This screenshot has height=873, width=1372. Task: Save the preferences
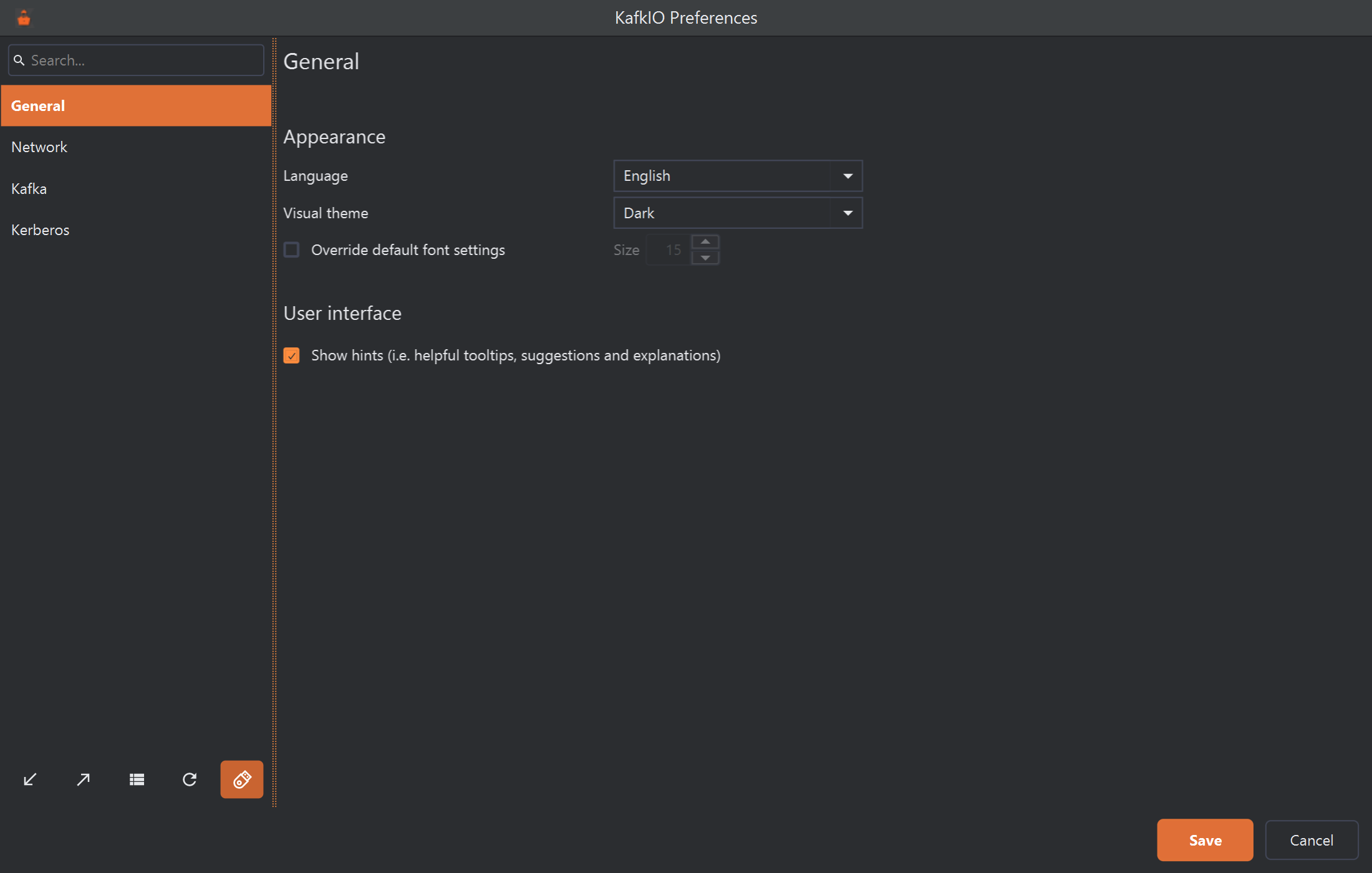pos(1205,840)
